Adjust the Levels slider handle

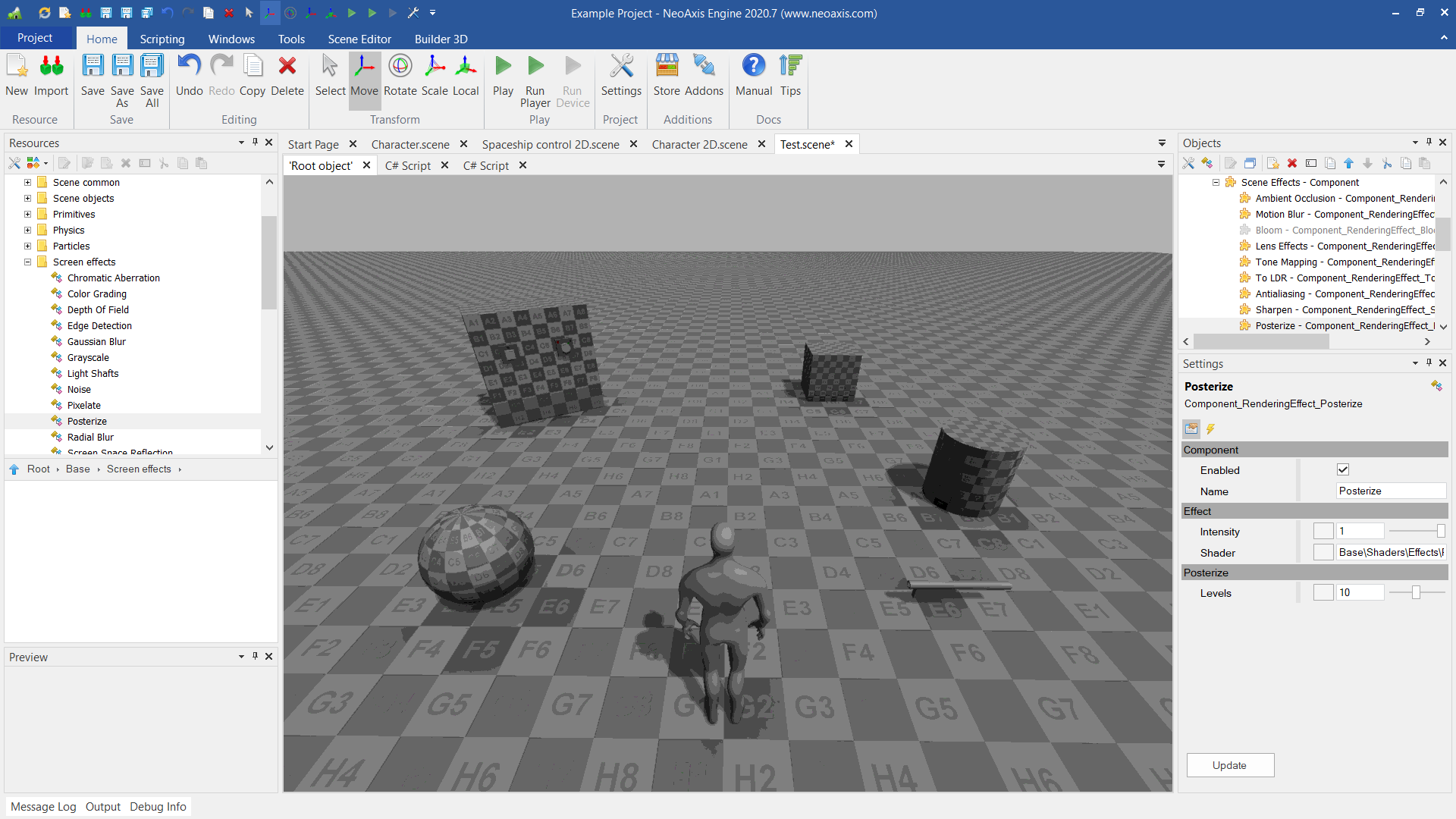pyautogui.click(x=1415, y=593)
